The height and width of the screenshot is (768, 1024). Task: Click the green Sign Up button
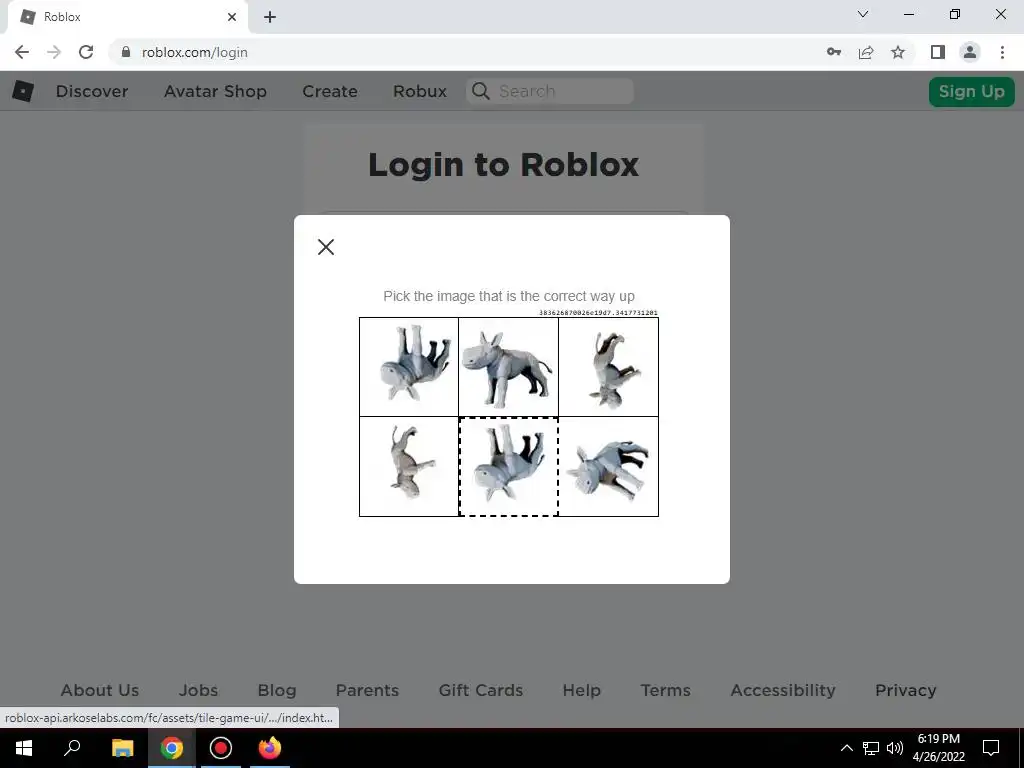972,91
